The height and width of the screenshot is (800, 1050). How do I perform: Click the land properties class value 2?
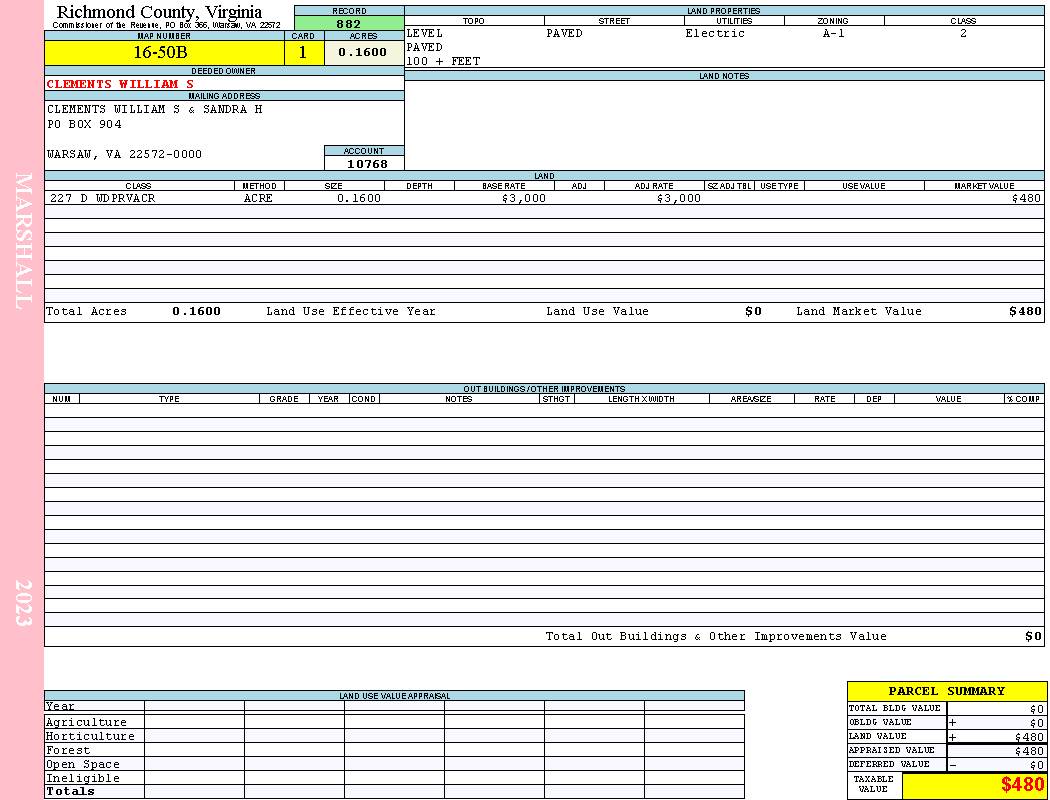coord(963,33)
